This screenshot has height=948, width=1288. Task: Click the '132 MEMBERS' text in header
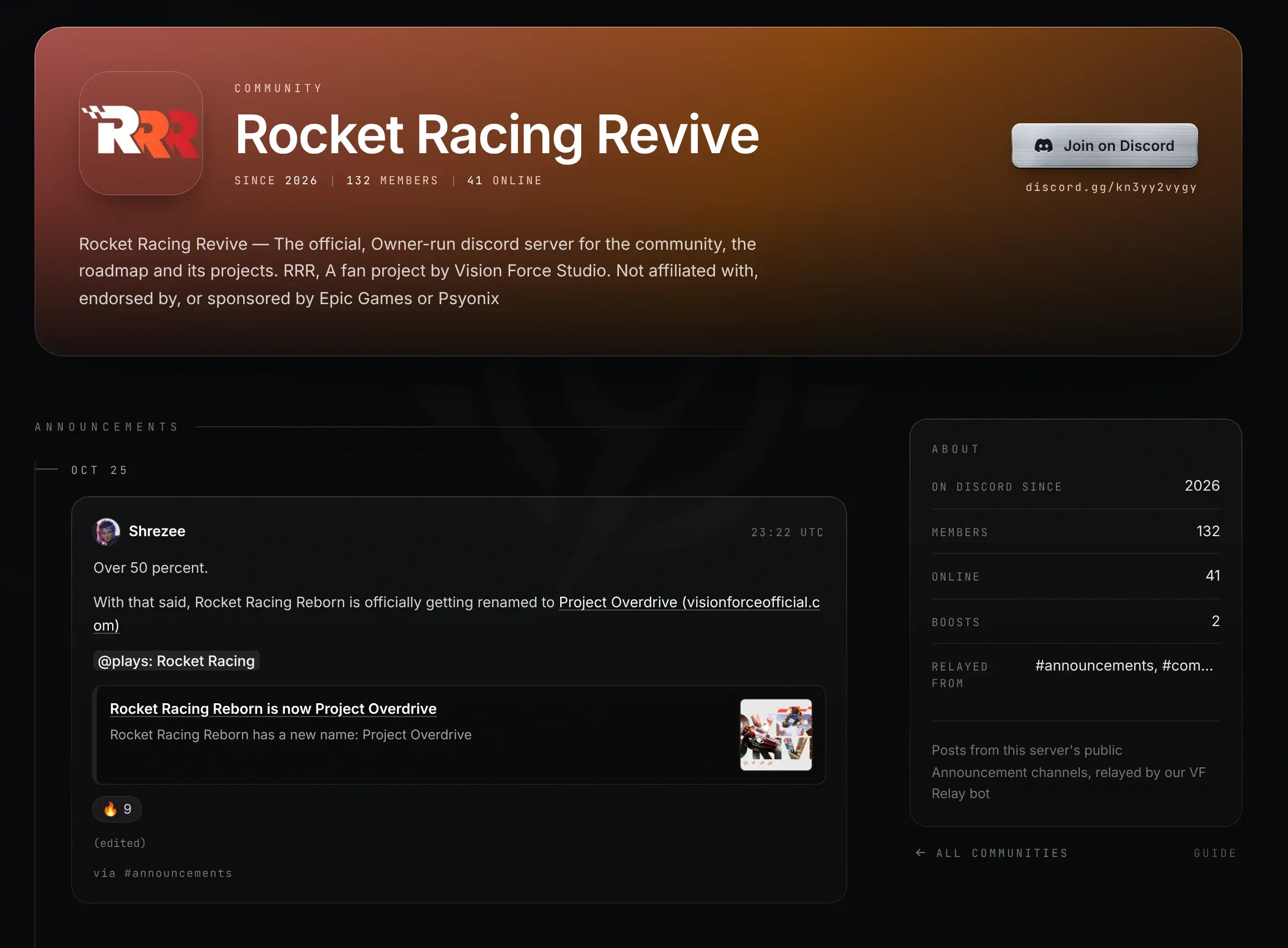click(393, 180)
